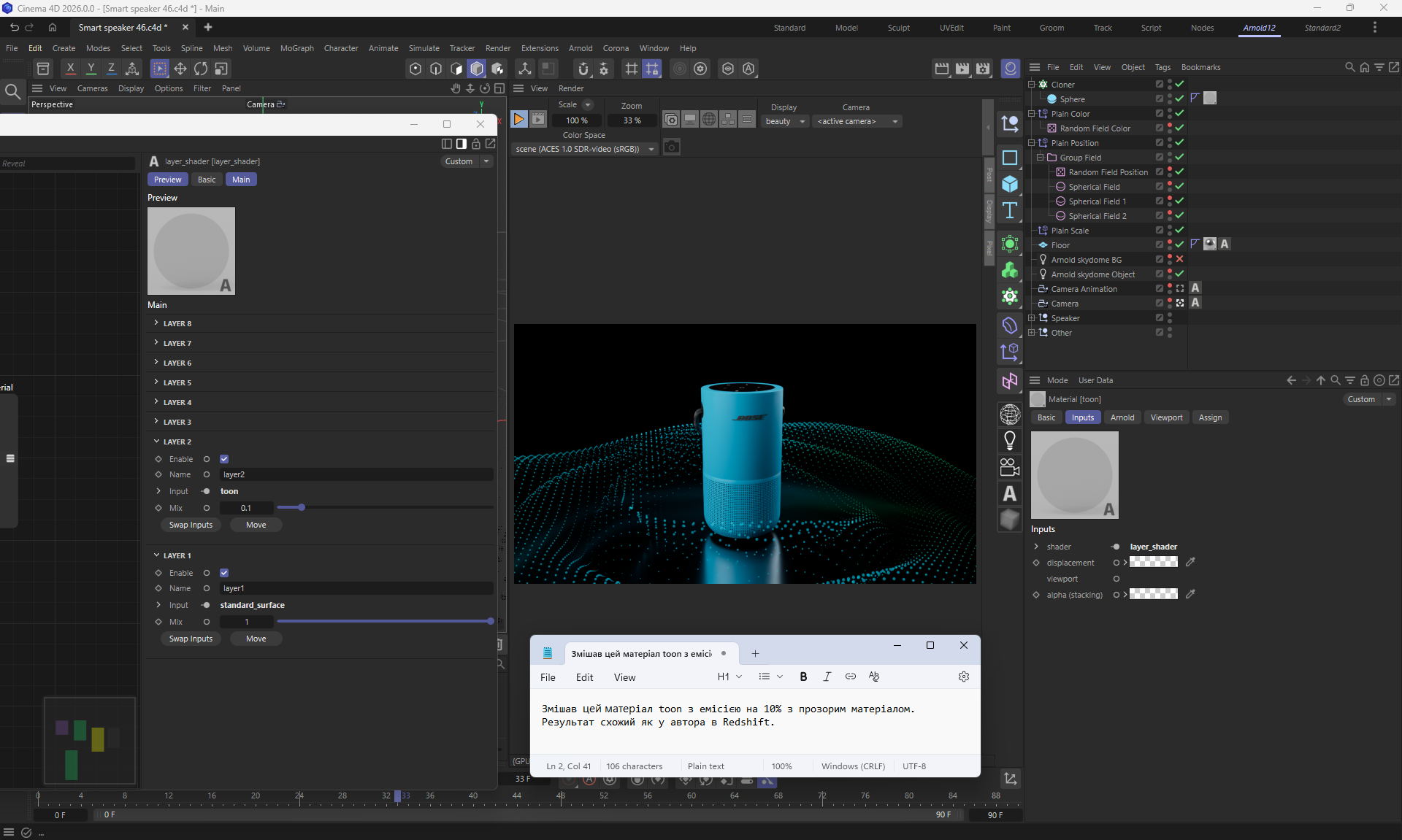This screenshot has height=840, width=1402.
Task: Uncheck Enable checkbox for Layer 1
Action: [224, 573]
